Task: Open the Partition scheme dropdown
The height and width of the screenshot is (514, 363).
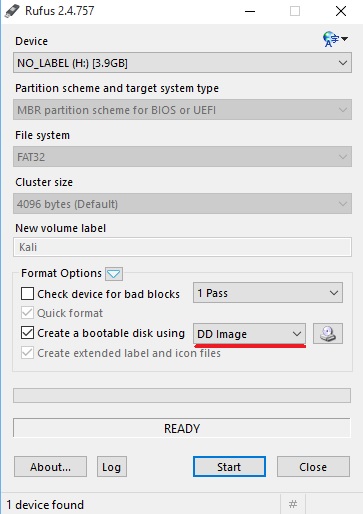Action: tap(182, 110)
